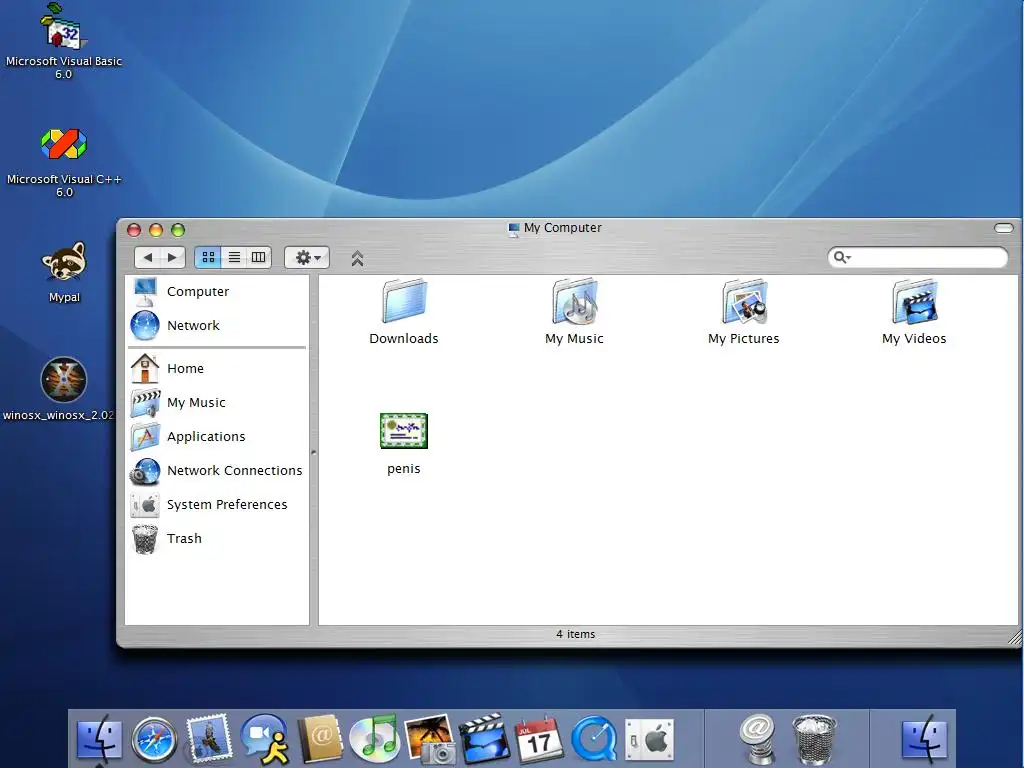Click the window corner grip handle
The image size is (1024, 768).
pos(1014,637)
